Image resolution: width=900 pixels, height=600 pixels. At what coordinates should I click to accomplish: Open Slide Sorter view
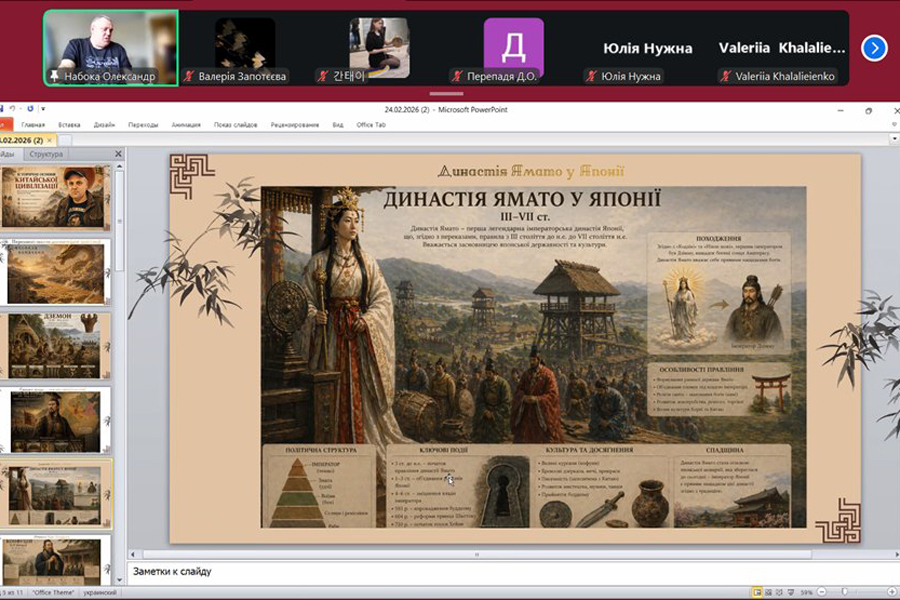click(x=769, y=593)
